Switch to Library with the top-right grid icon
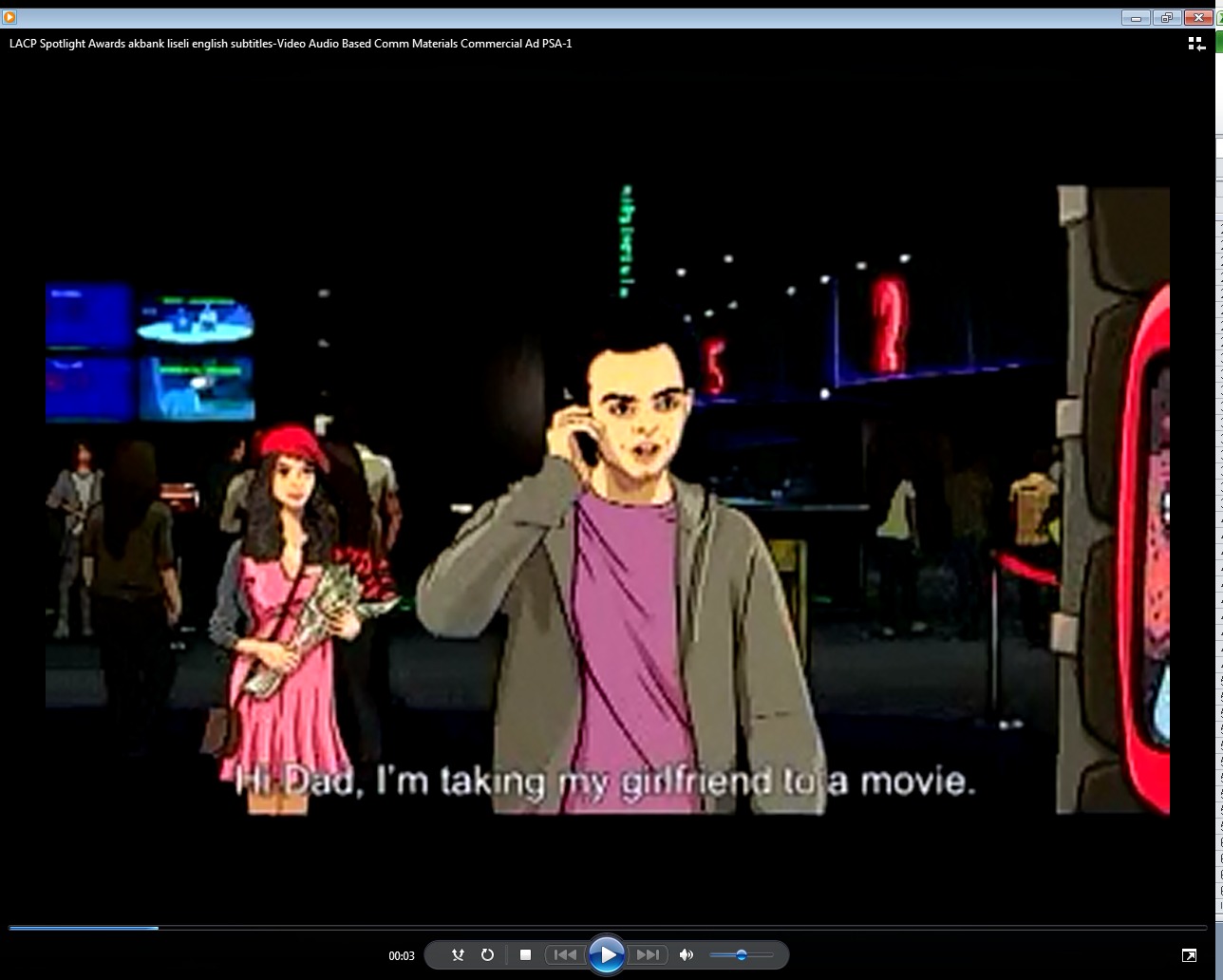1223x980 pixels. click(1196, 44)
